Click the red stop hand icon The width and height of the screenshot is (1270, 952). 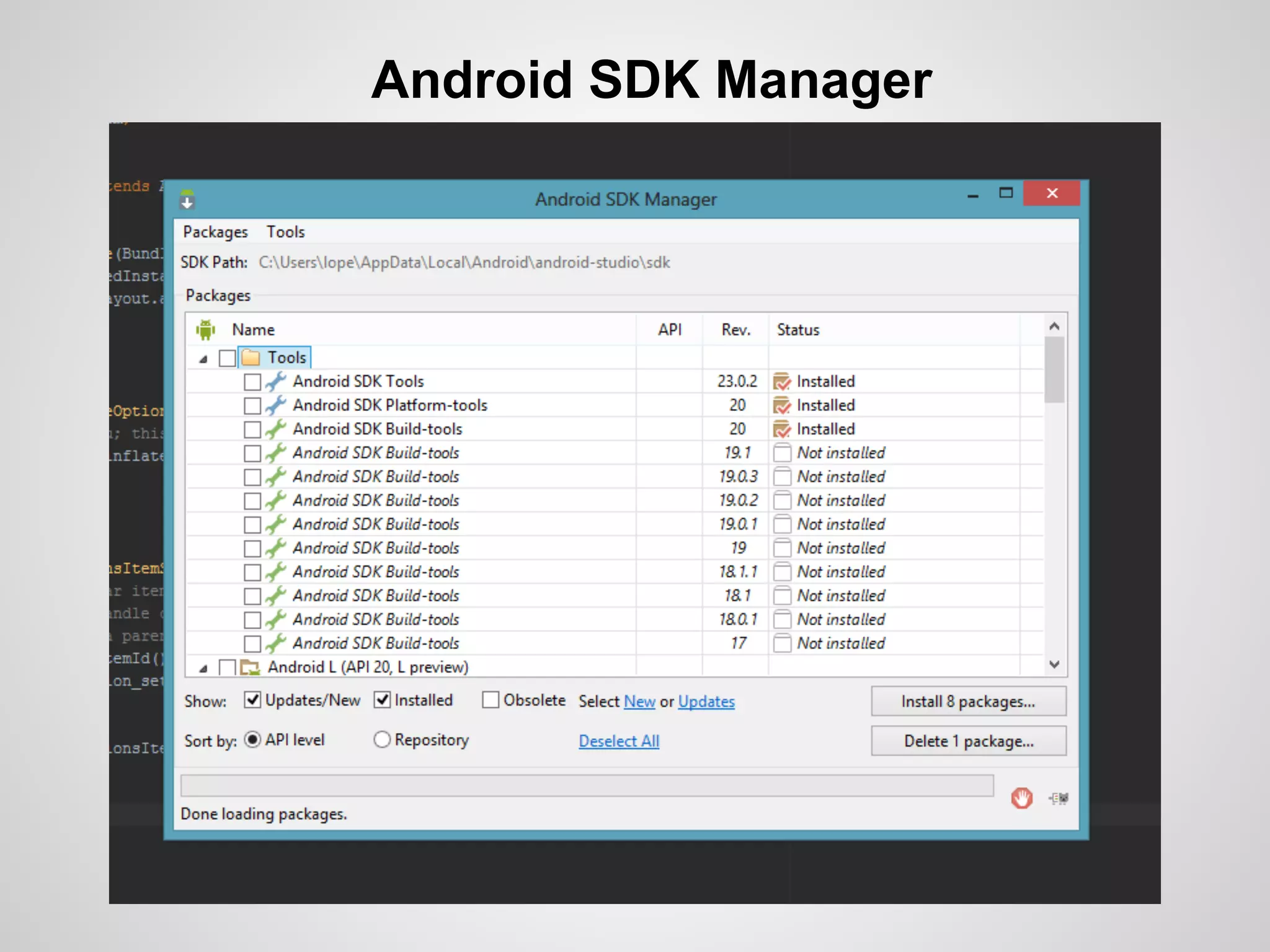(1021, 798)
